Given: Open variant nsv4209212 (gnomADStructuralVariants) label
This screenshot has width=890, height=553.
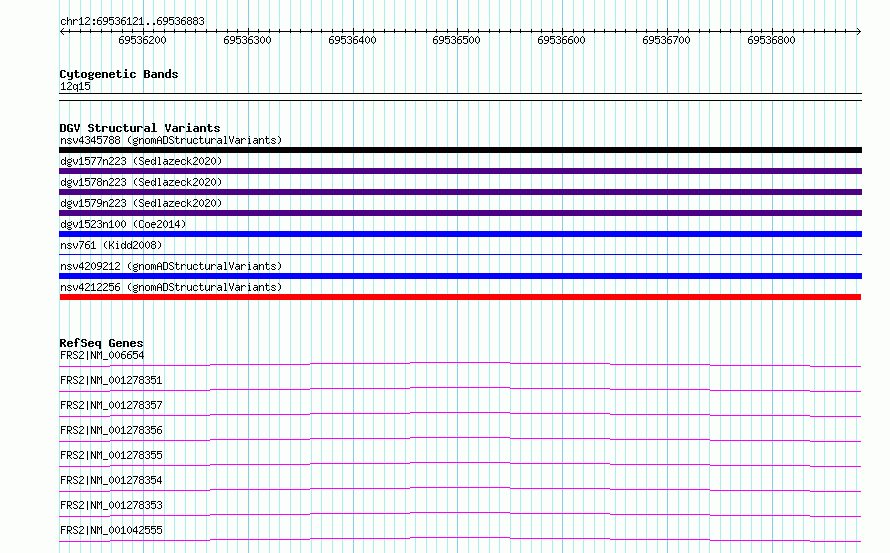Looking at the screenshot, I should 171,266.
